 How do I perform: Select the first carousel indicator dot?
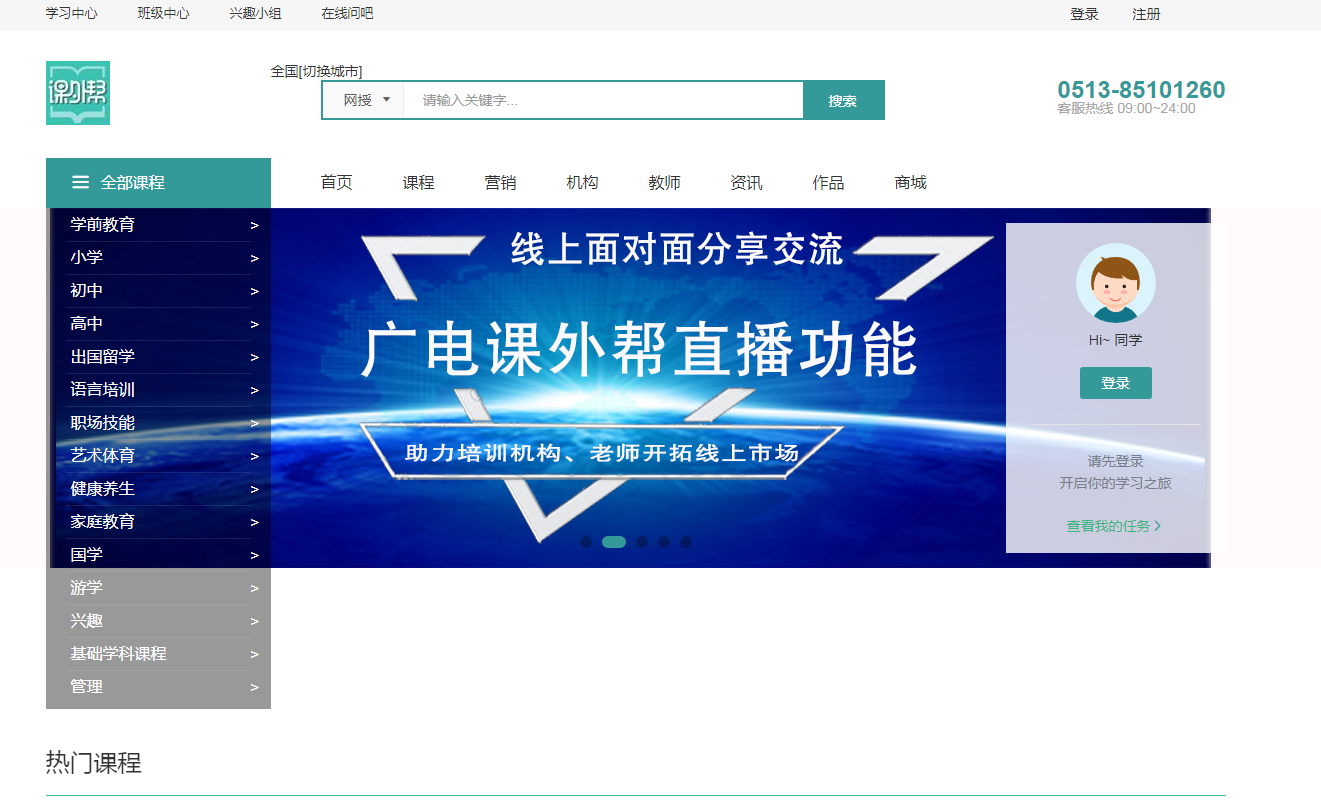pyautogui.click(x=586, y=542)
